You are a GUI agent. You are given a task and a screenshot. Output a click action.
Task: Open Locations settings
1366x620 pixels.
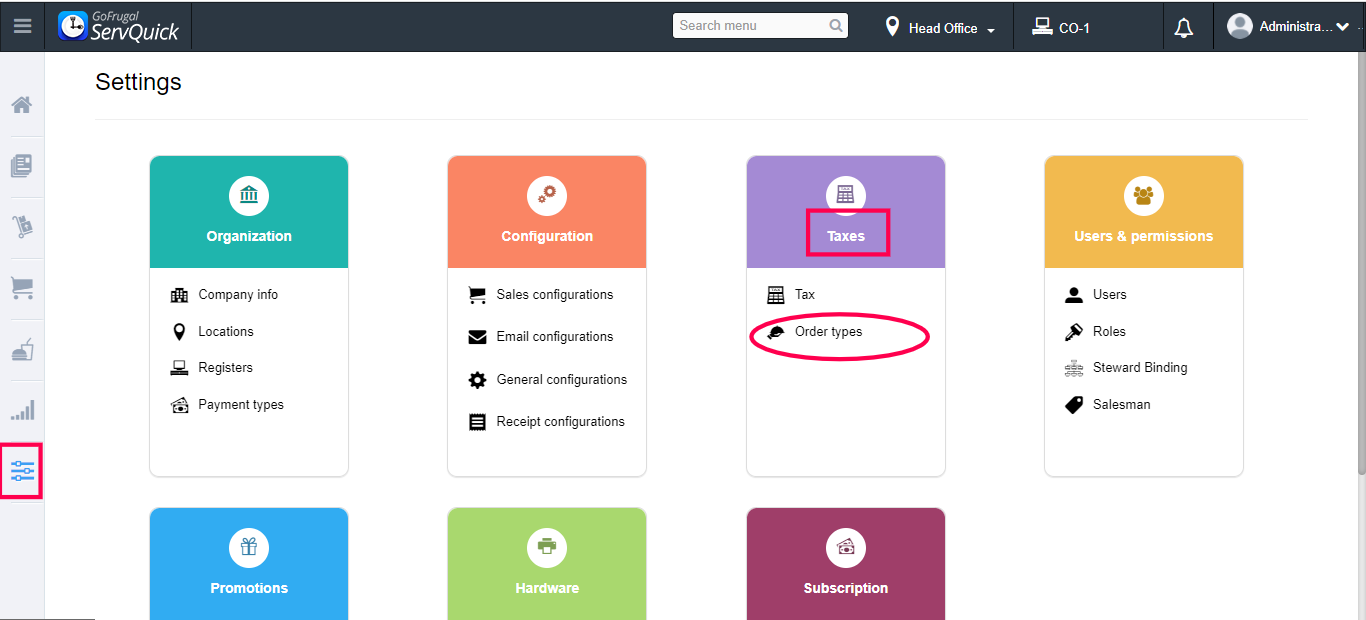click(x=226, y=331)
